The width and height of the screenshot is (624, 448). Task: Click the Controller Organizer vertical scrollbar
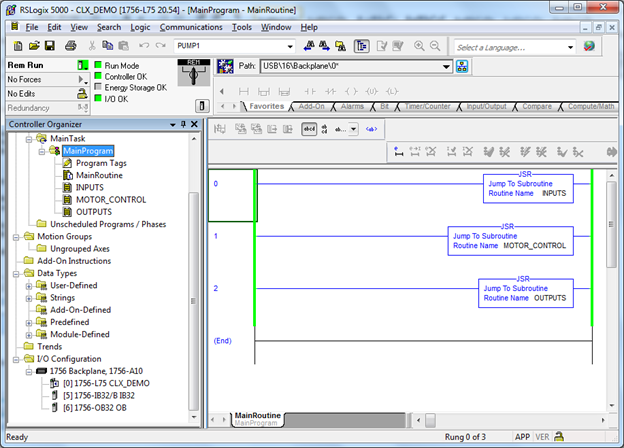point(193,301)
